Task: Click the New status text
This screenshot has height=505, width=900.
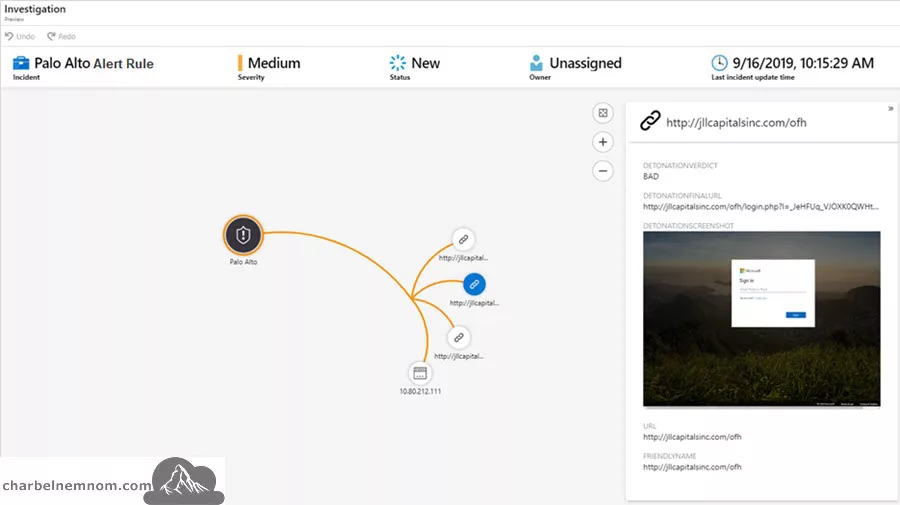Action: click(425, 63)
